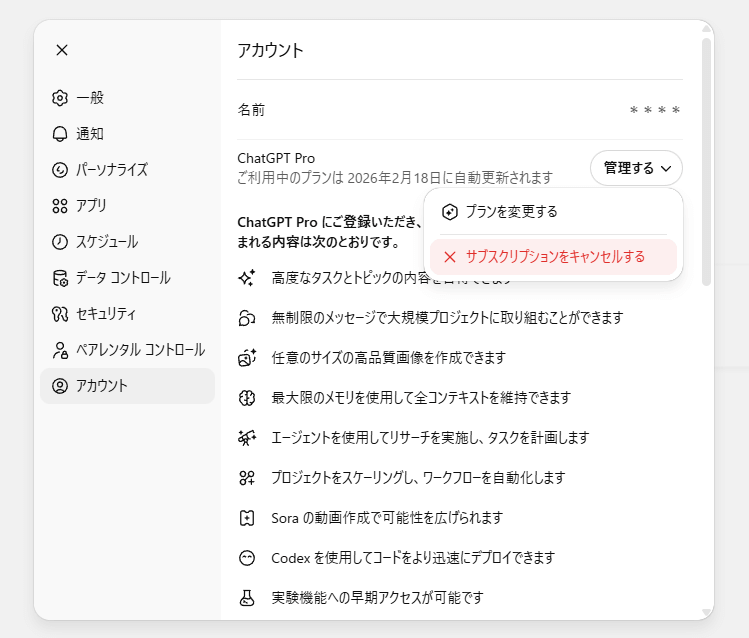Select サブスクリプションをキャンセルする menu option

click(553, 257)
